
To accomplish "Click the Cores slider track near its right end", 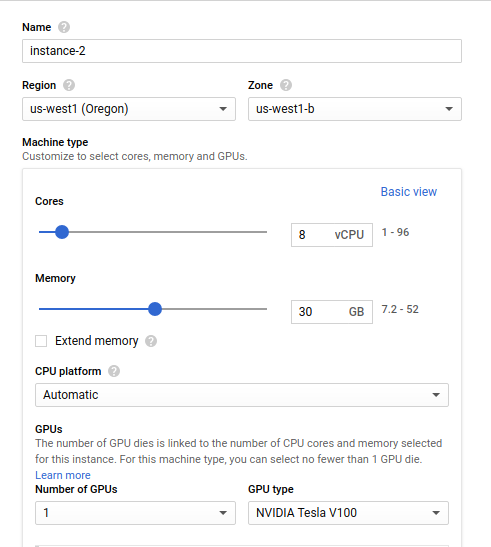I will 258,232.
